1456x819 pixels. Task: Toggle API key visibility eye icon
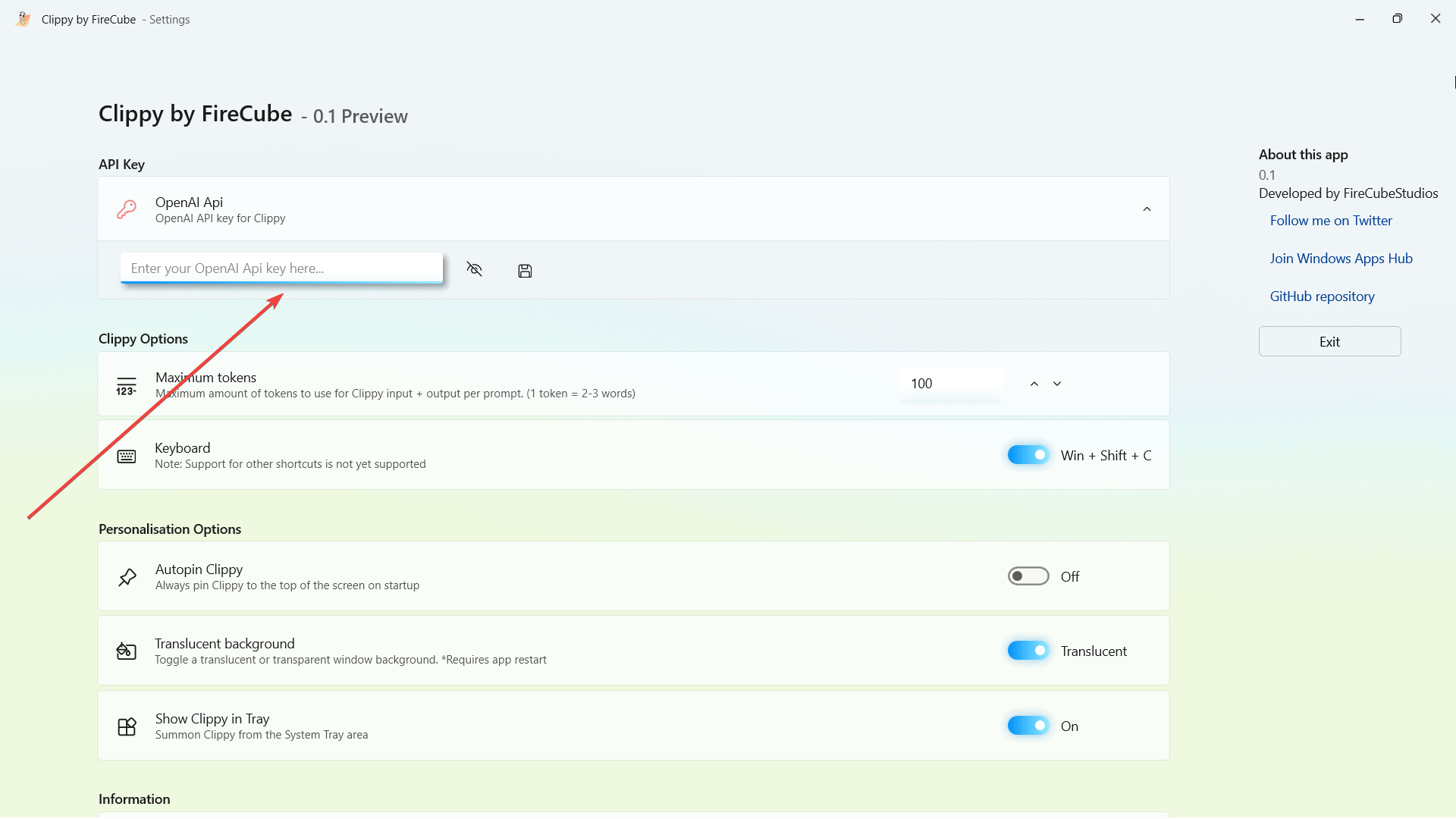[x=475, y=269]
